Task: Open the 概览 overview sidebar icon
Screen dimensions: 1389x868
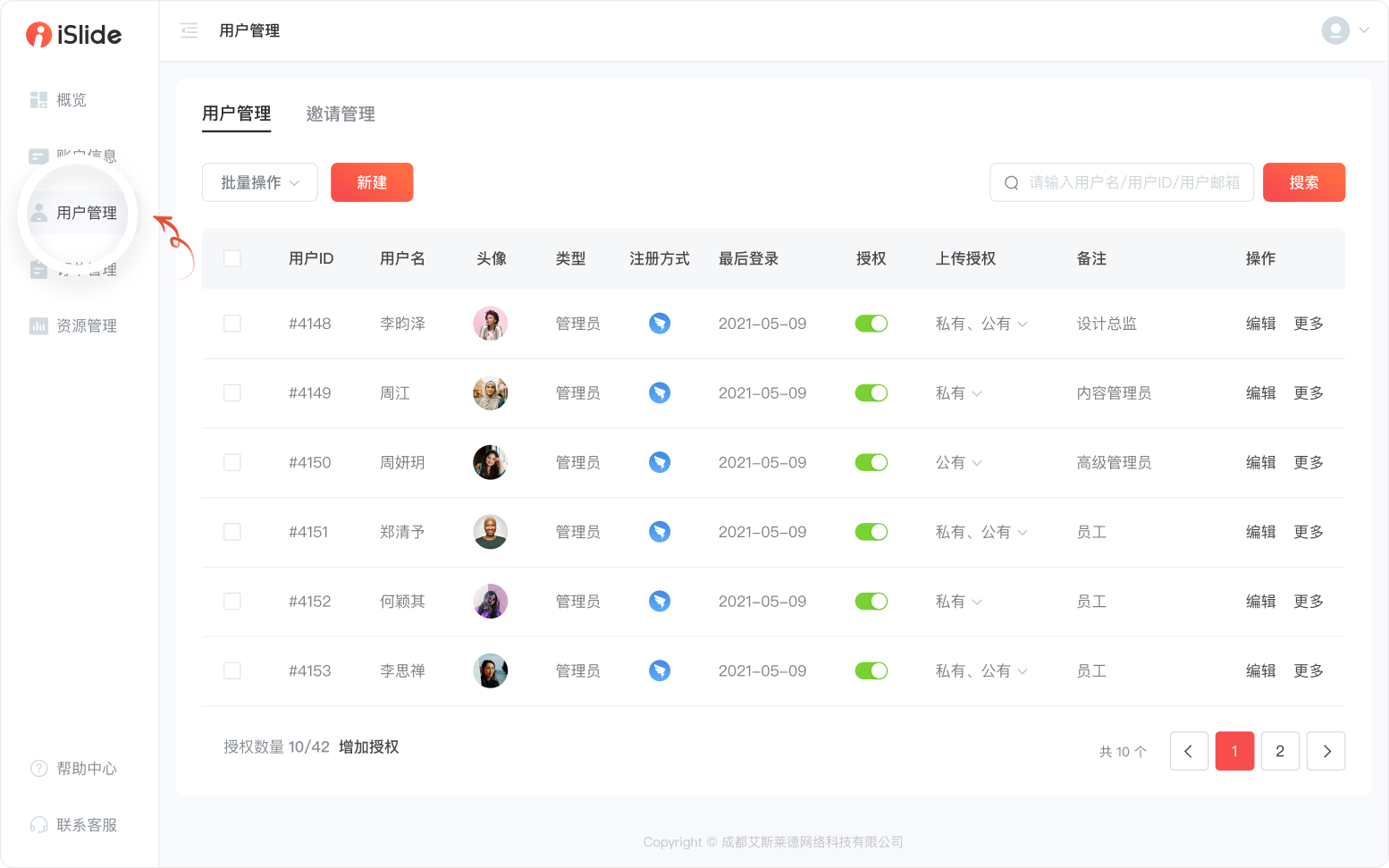Action: (x=38, y=100)
